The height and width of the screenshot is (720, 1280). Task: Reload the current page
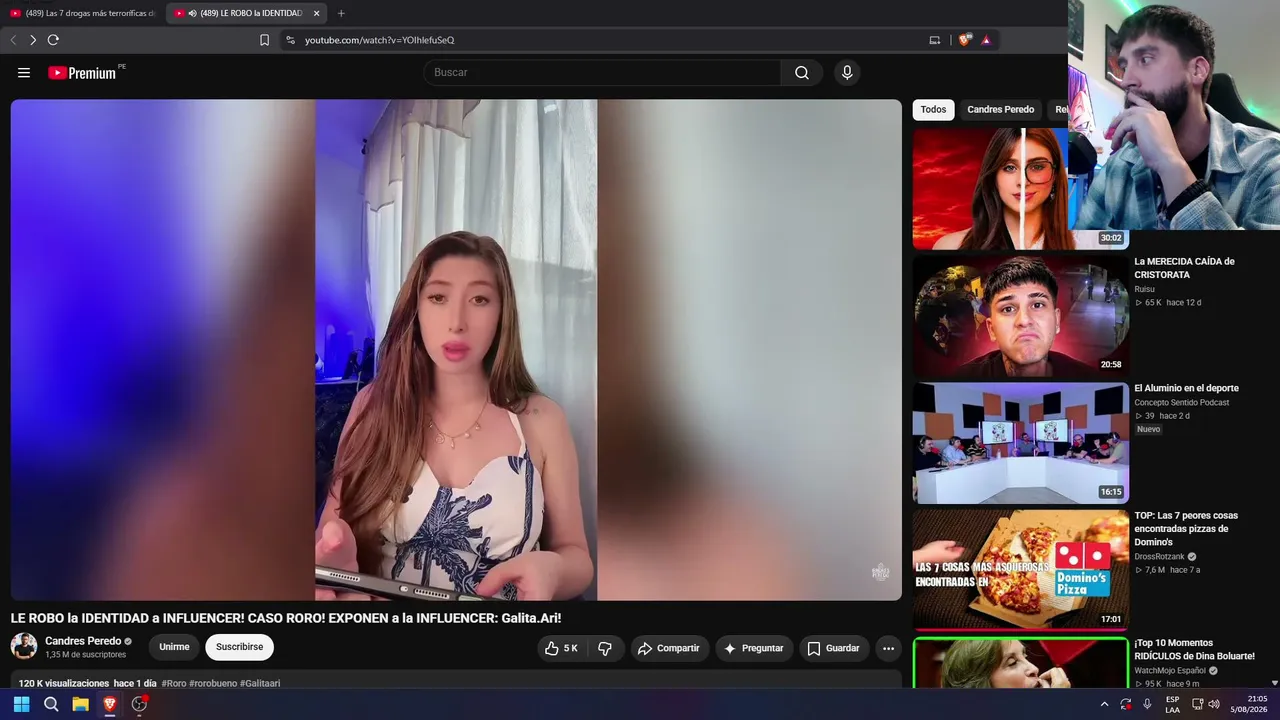[x=53, y=40]
